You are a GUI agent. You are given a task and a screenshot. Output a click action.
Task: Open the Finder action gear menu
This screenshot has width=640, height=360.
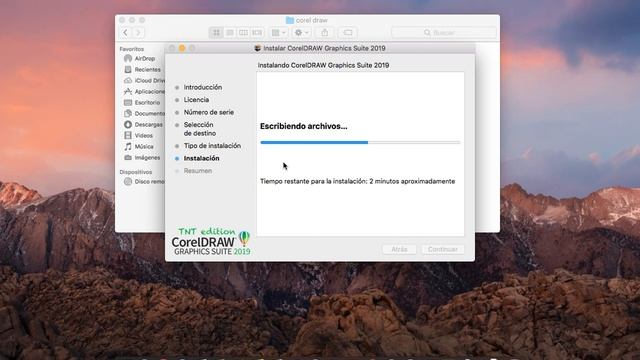pos(302,33)
